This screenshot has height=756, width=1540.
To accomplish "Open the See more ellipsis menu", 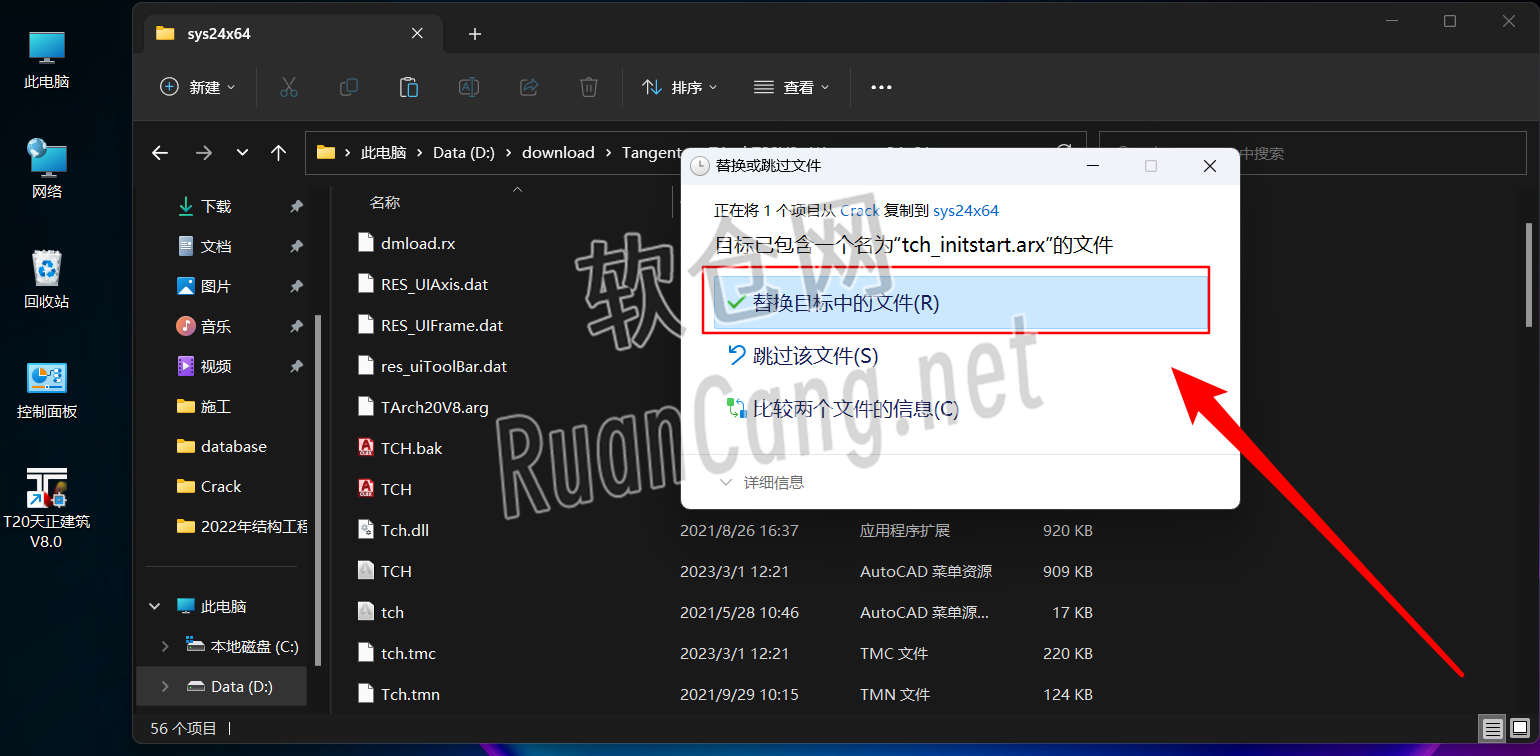I will click(880, 87).
